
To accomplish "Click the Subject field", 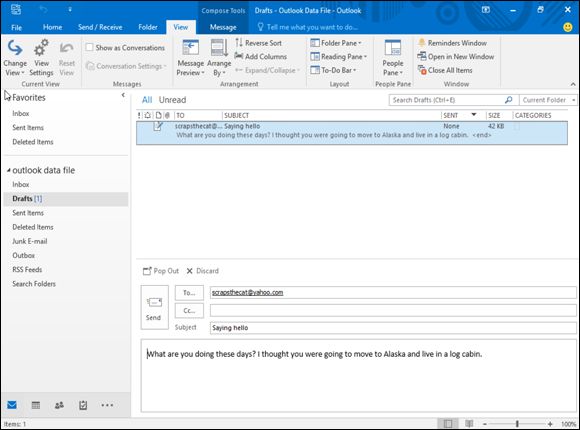I will pos(393,328).
